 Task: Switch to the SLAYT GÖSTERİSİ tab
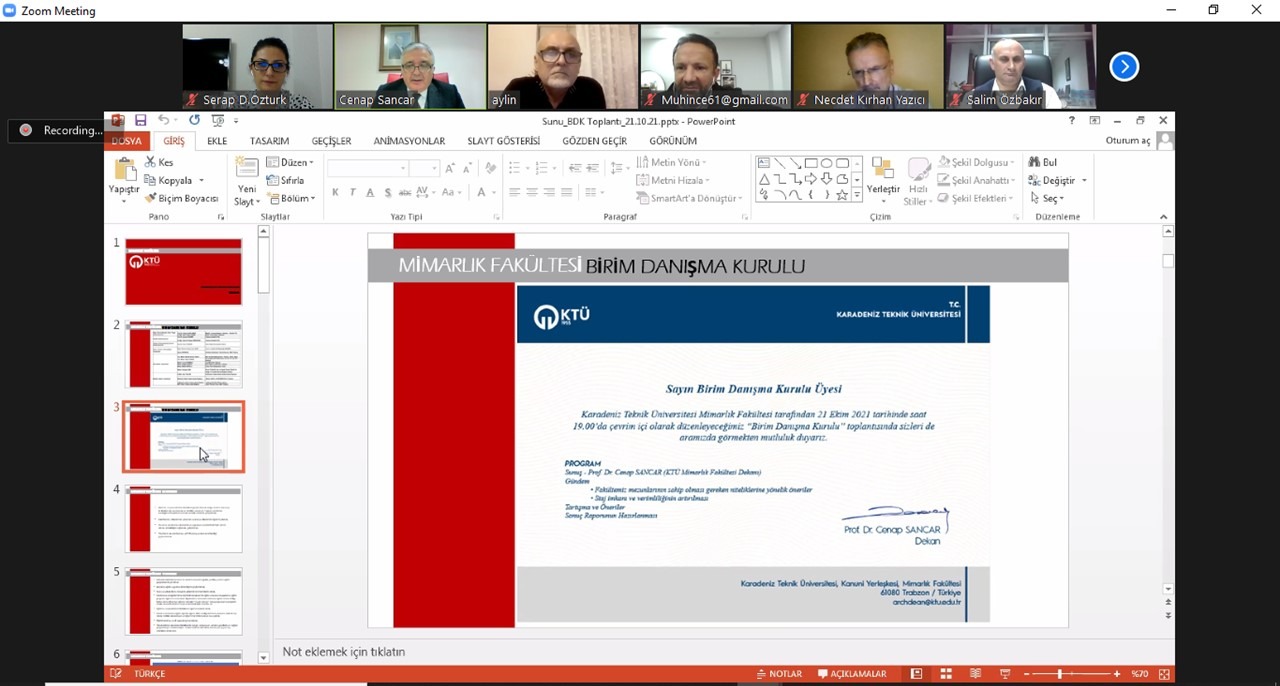503,141
